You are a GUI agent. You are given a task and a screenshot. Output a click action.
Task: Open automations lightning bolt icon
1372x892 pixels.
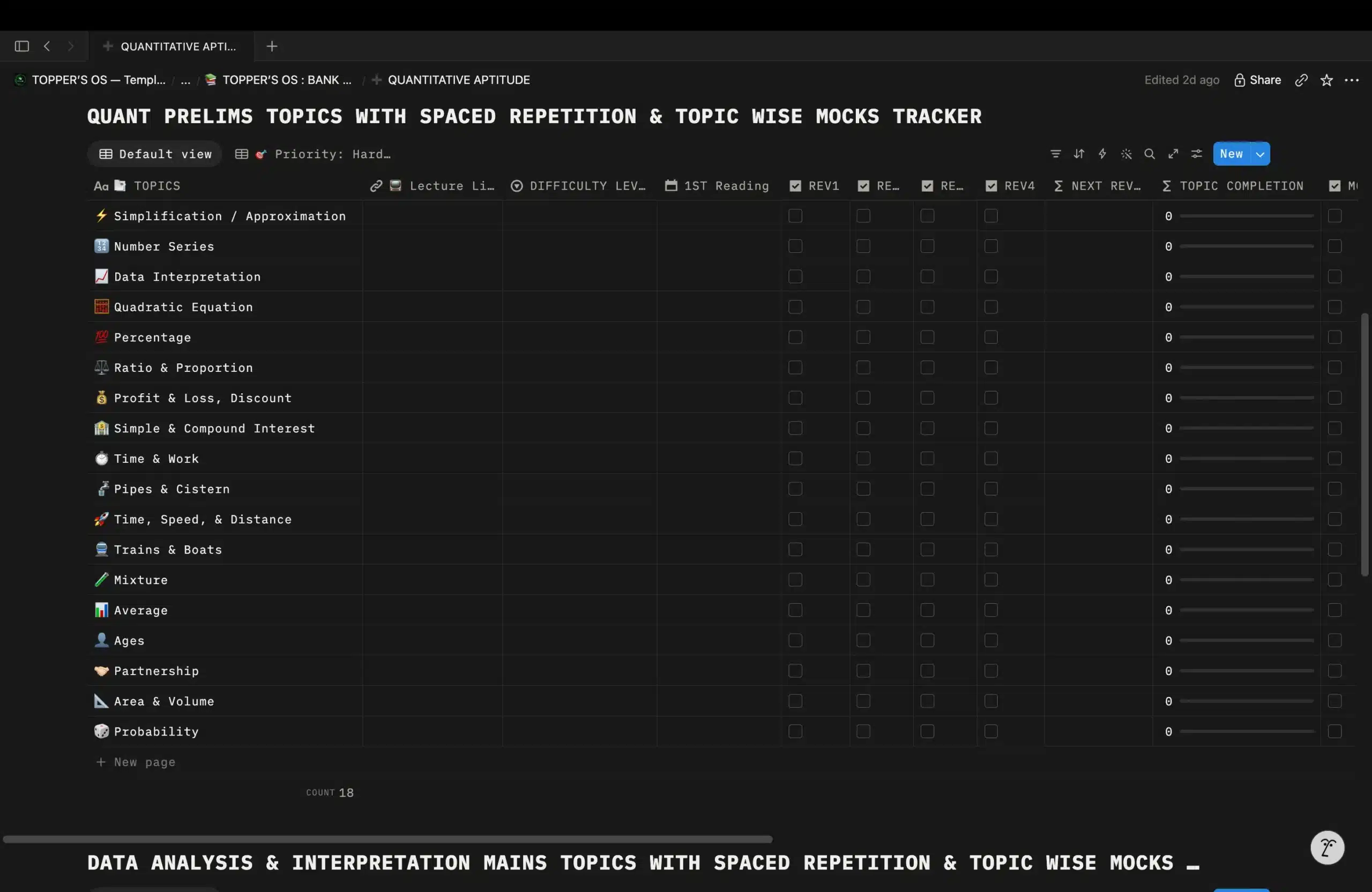point(1102,154)
